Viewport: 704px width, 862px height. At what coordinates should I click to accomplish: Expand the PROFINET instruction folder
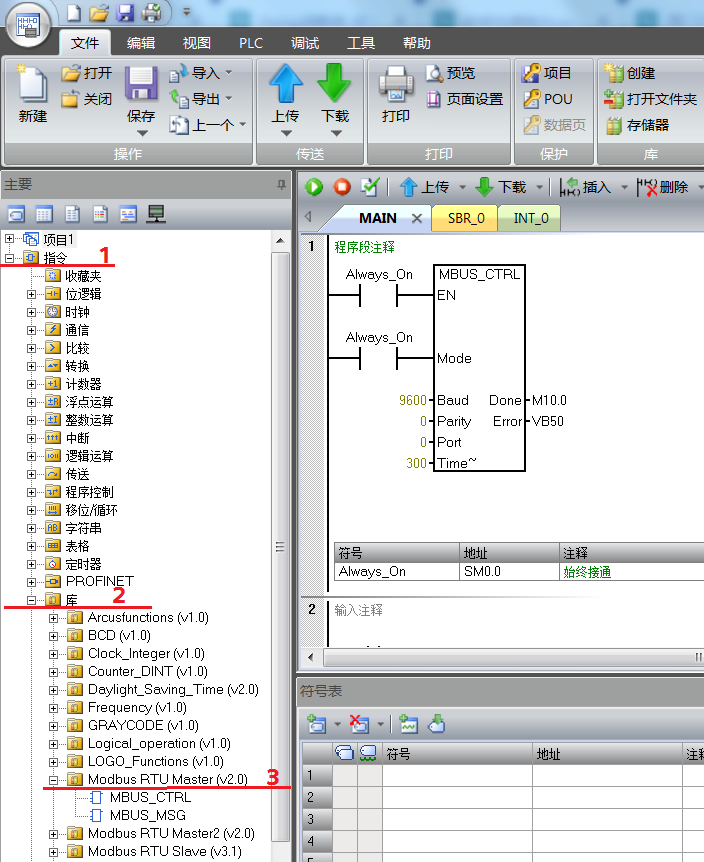31,581
